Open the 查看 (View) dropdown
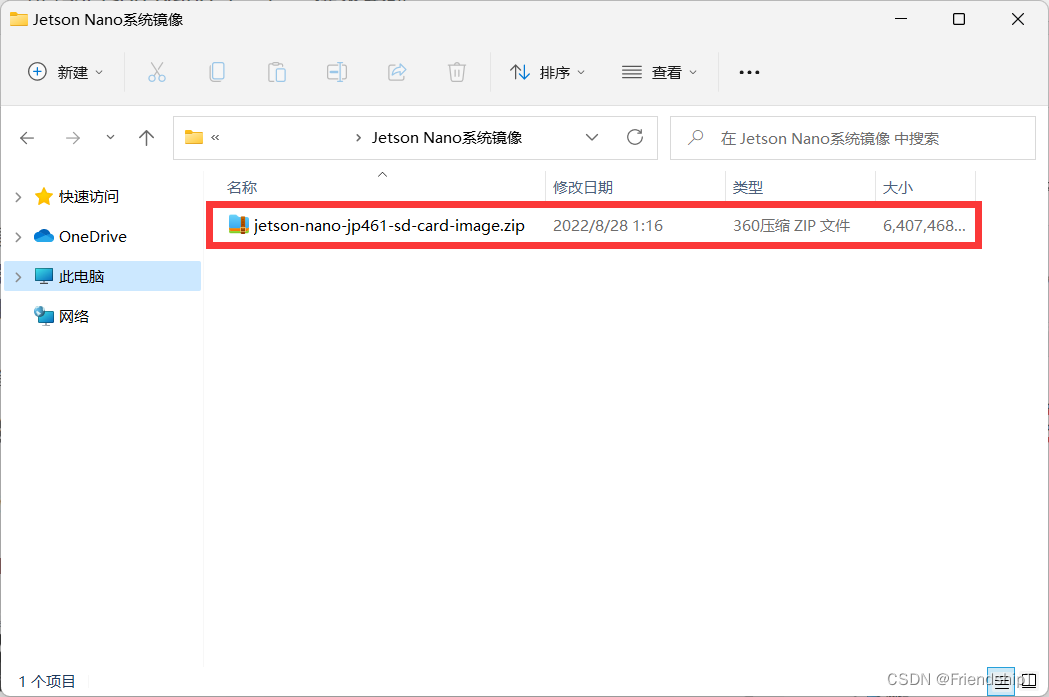Screen dimensions: 1049x697 tap(660, 72)
